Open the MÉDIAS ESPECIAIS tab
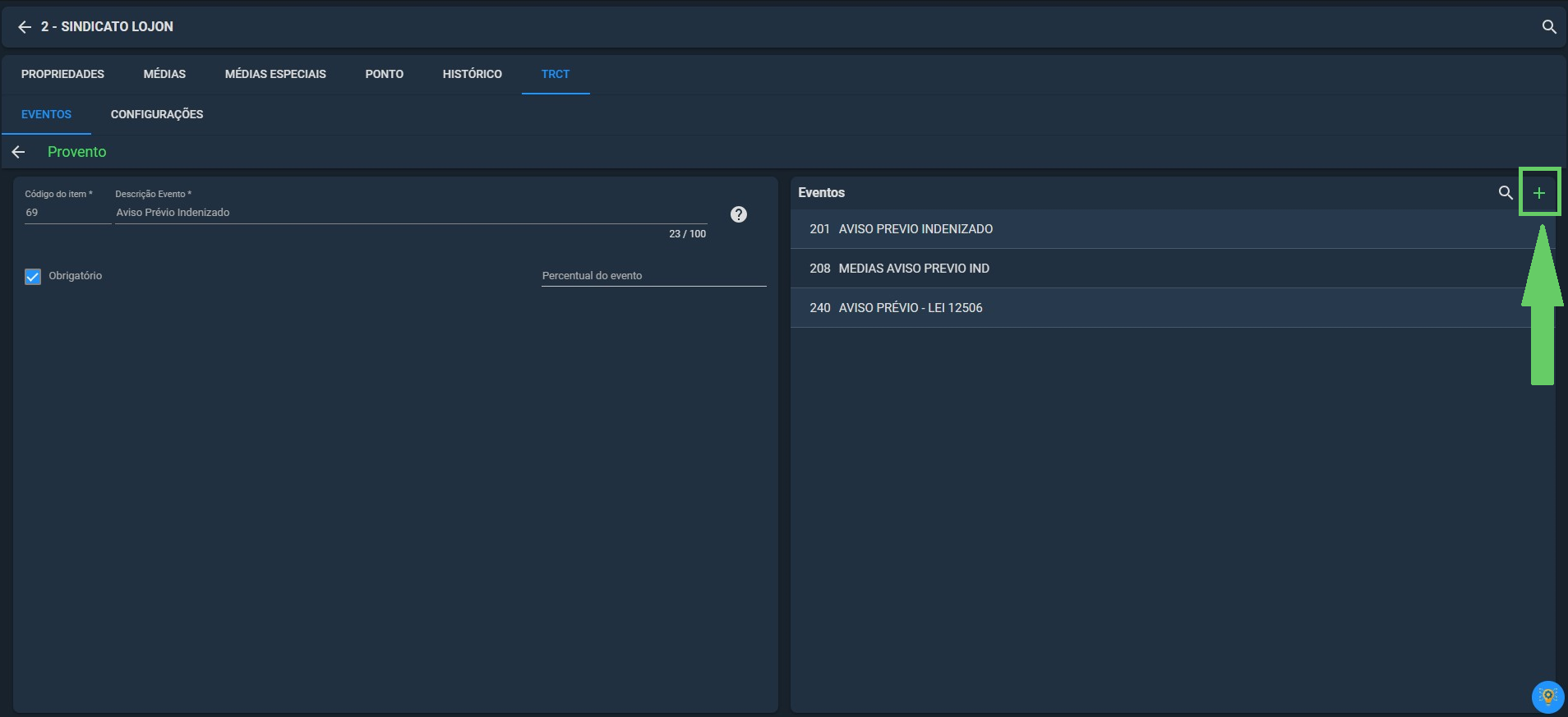The height and width of the screenshot is (717, 1568). [275, 74]
